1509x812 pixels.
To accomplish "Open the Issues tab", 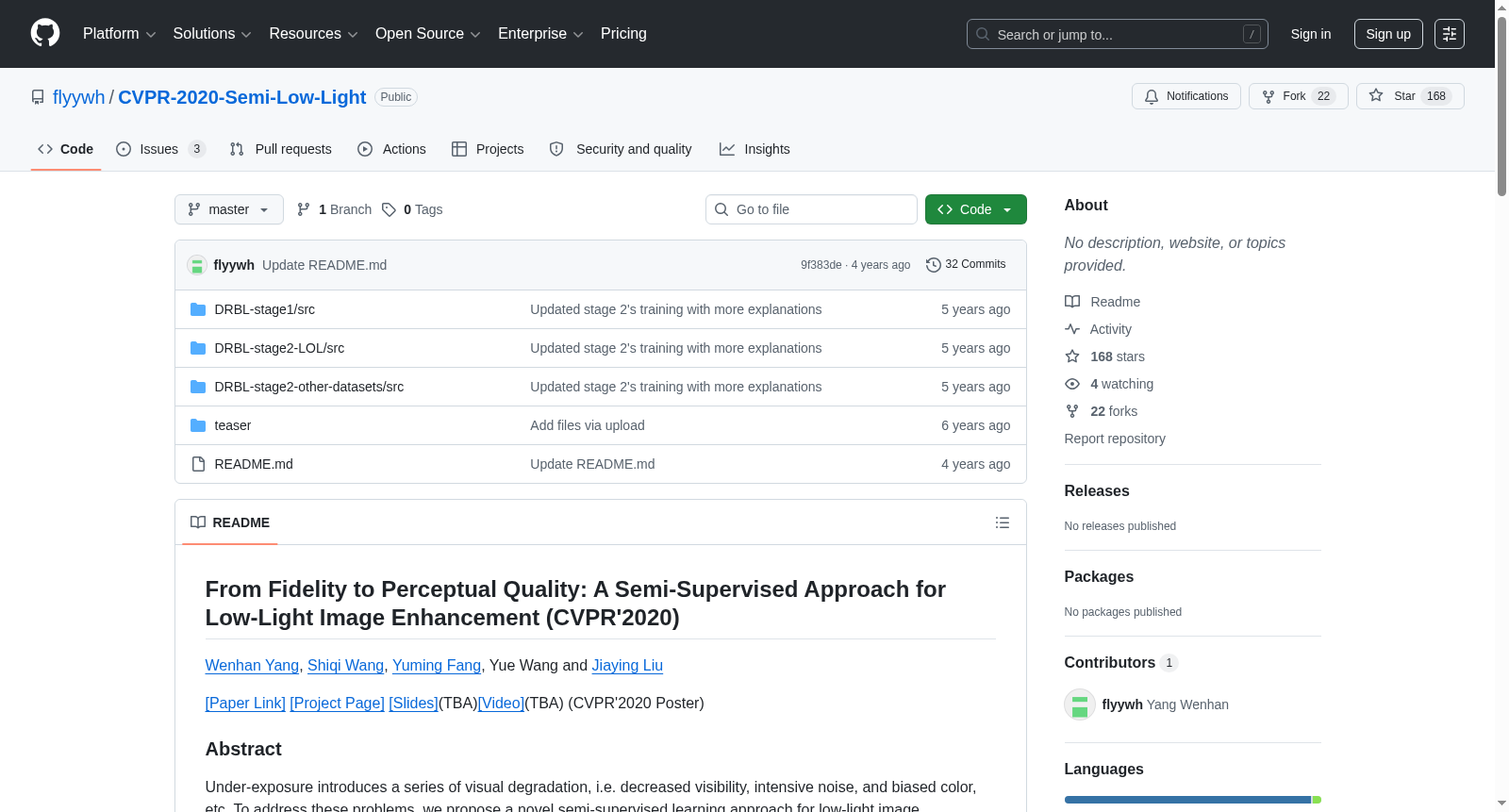I will coord(160,149).
